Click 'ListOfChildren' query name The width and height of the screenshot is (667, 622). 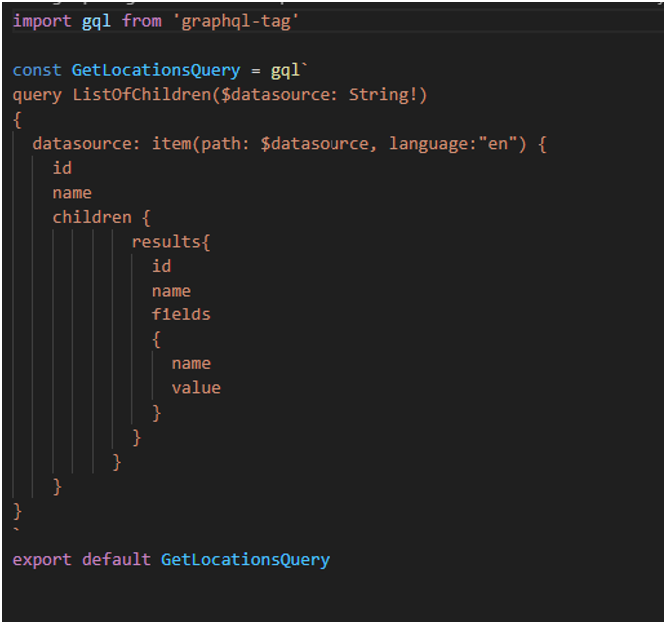point(142,94)
